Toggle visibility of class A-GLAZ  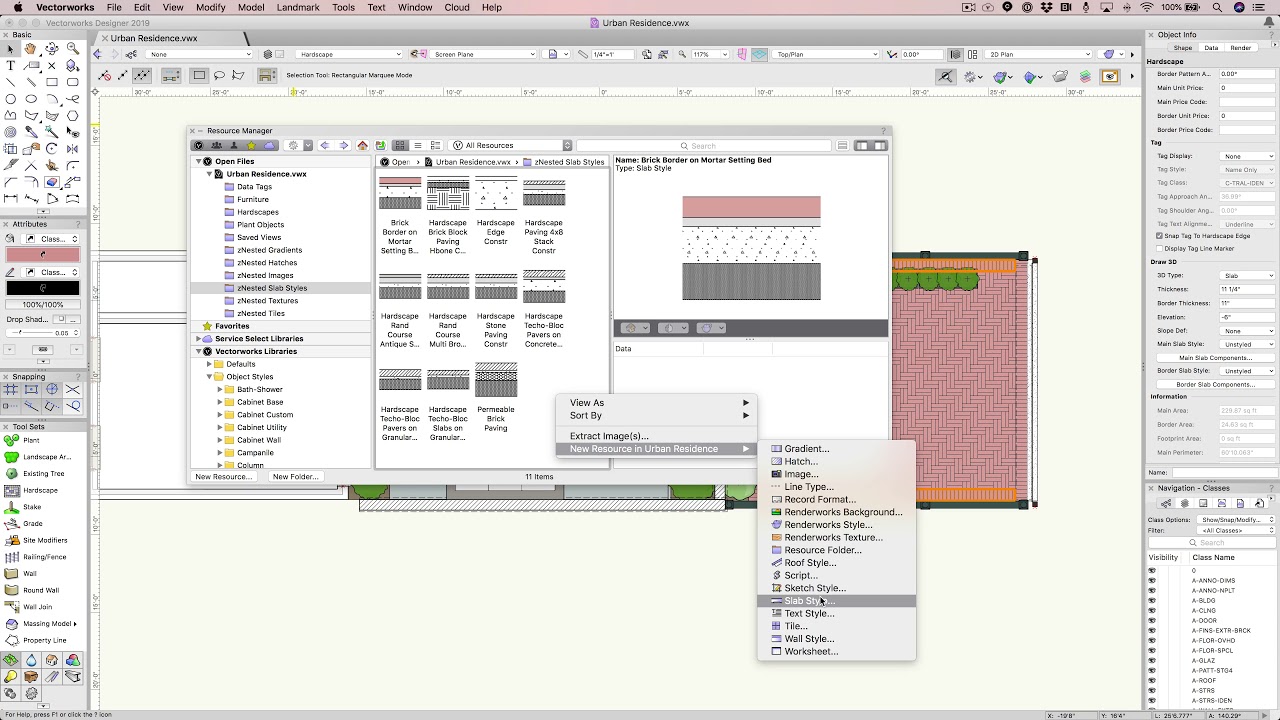point(1152,660)
